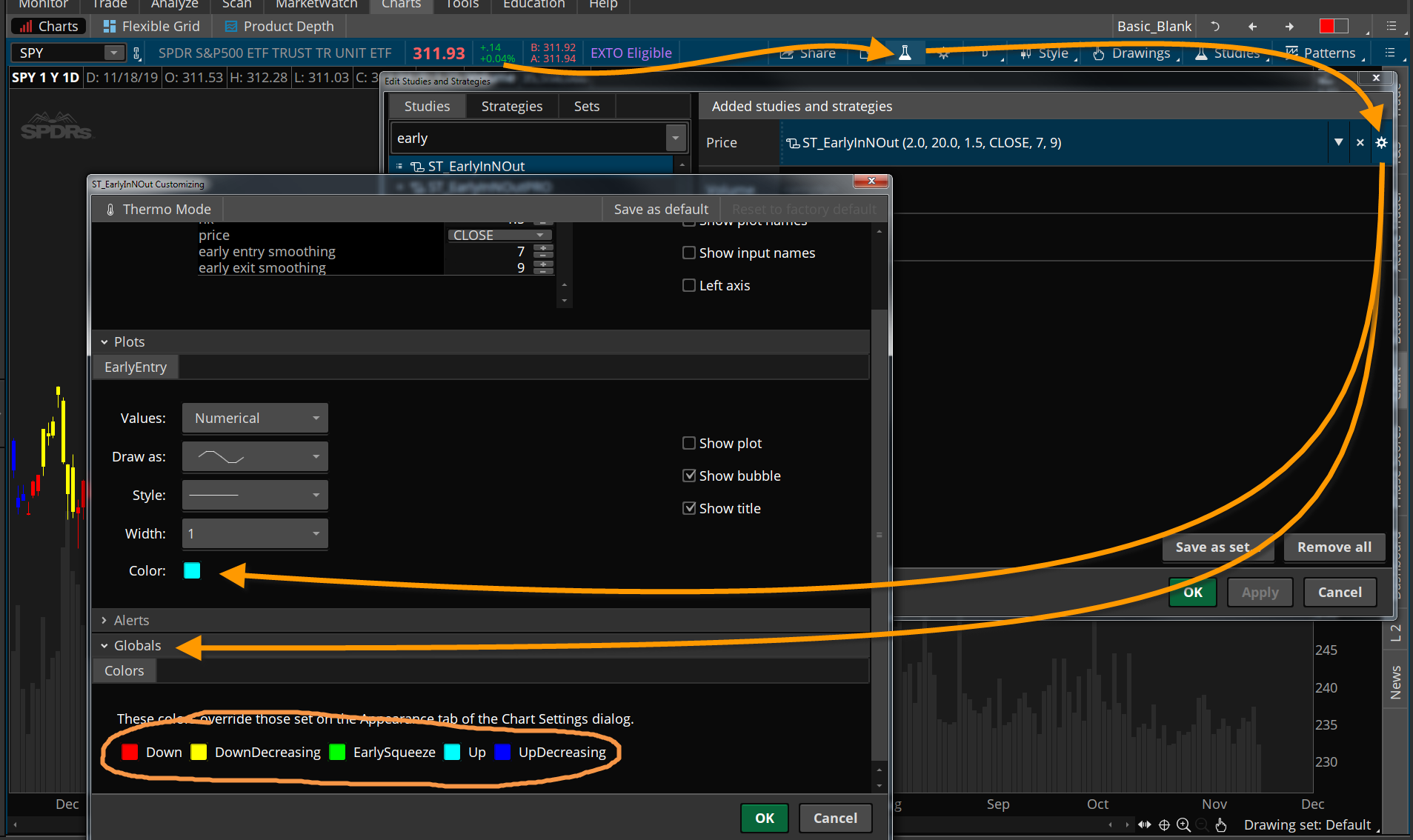Uncheck the Show title checkbox

click(x=689, y=508)
